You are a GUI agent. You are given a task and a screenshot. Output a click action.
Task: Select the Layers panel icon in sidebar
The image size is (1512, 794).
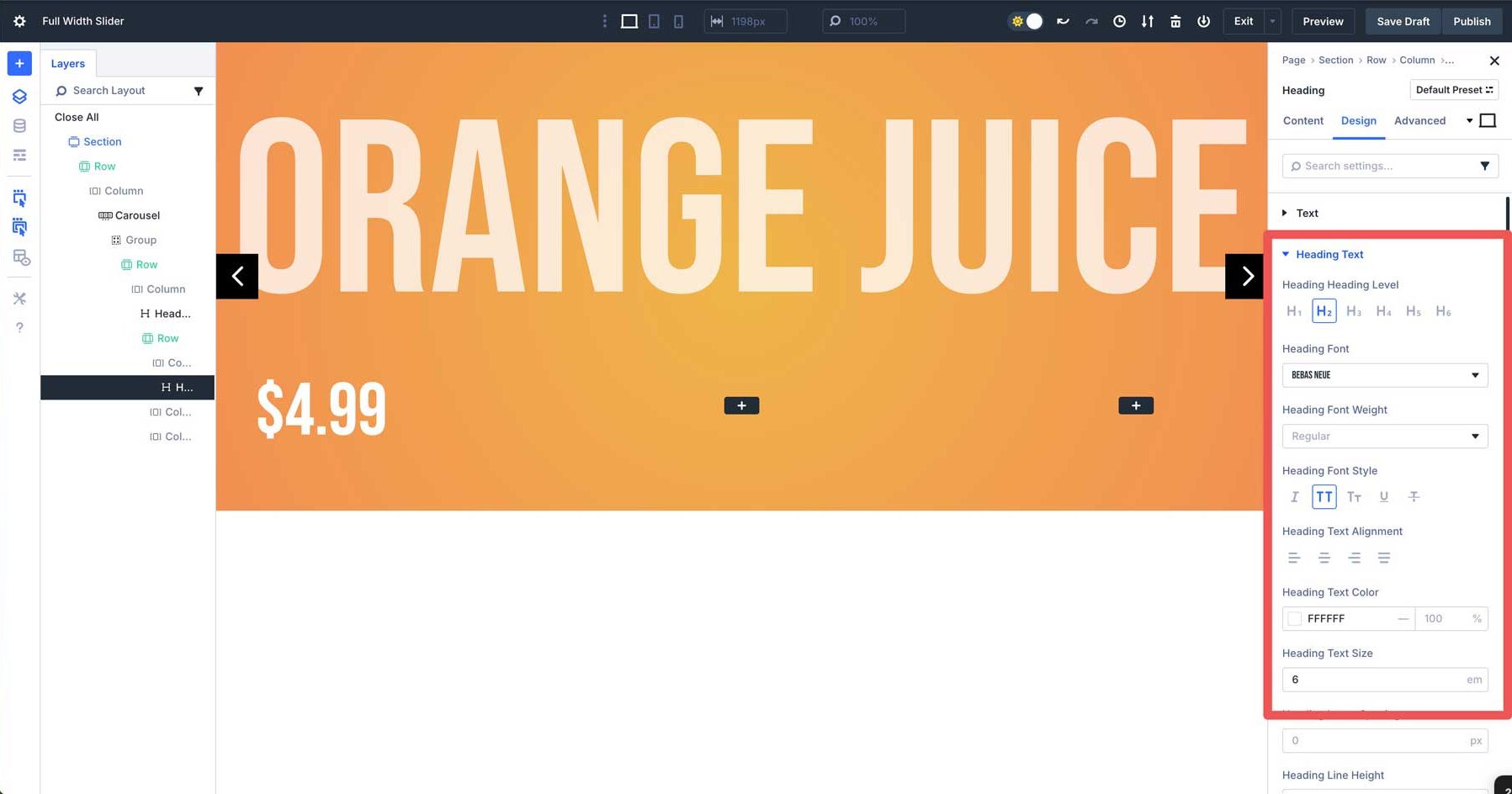pyautogui.click(x=19, y=96)
